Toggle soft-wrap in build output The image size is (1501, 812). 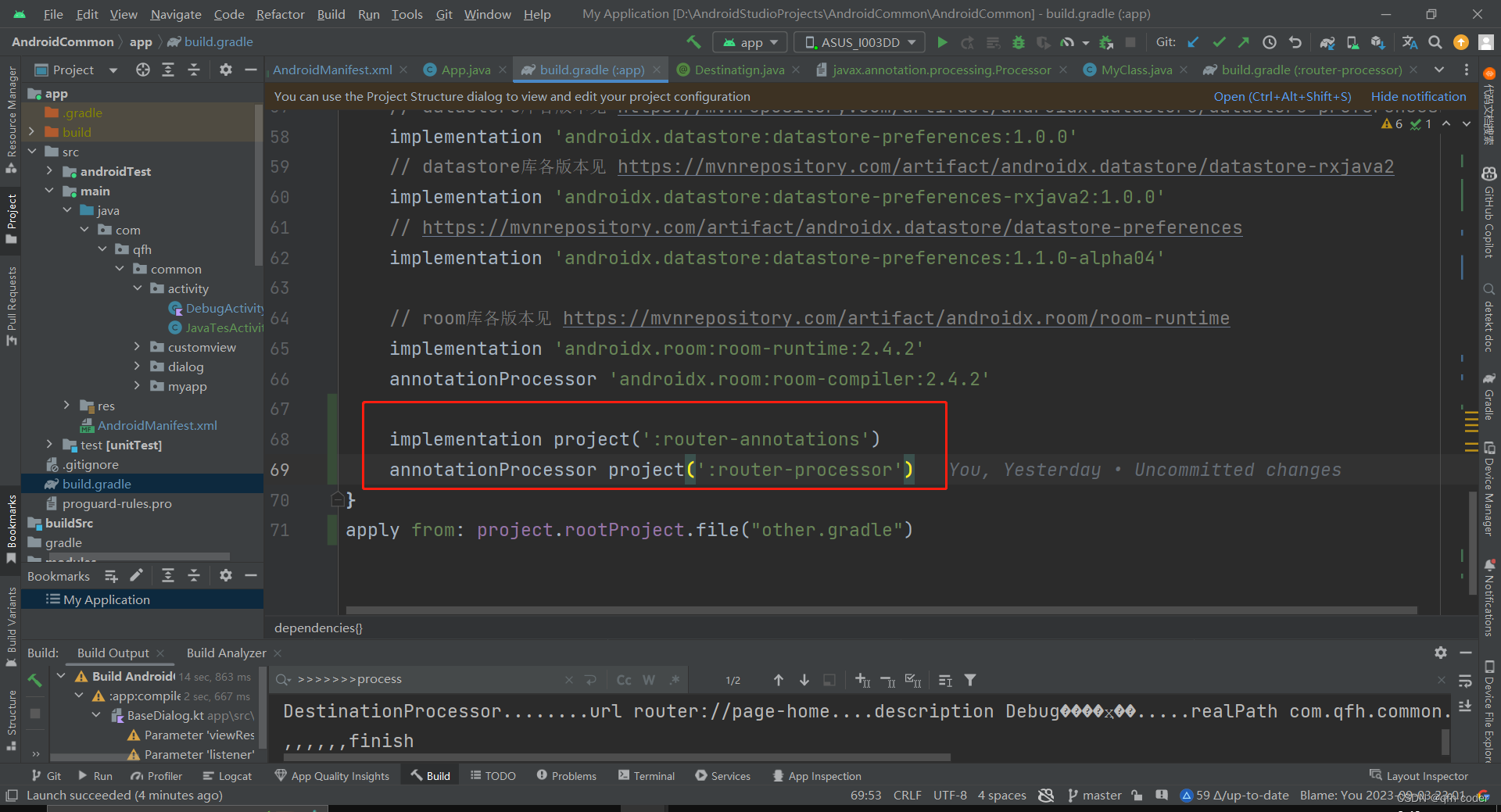click(1465, 681)
